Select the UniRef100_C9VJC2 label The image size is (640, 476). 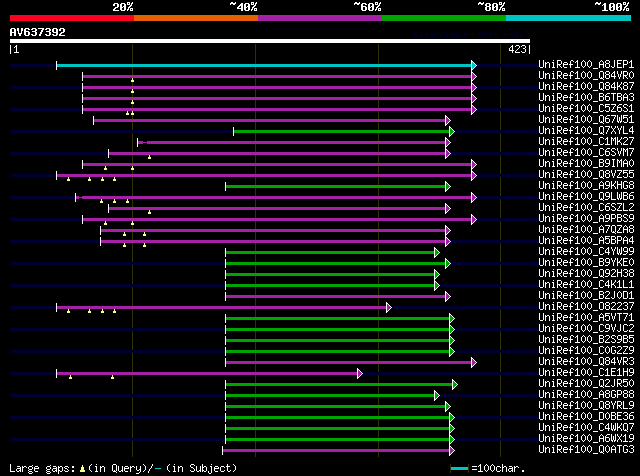(x=586, y=329)
